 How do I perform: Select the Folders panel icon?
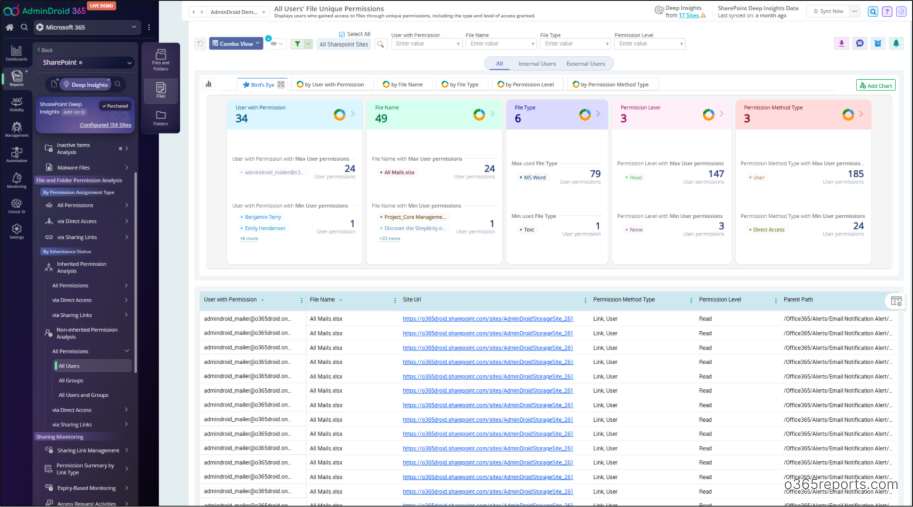[x=161, y=118]
